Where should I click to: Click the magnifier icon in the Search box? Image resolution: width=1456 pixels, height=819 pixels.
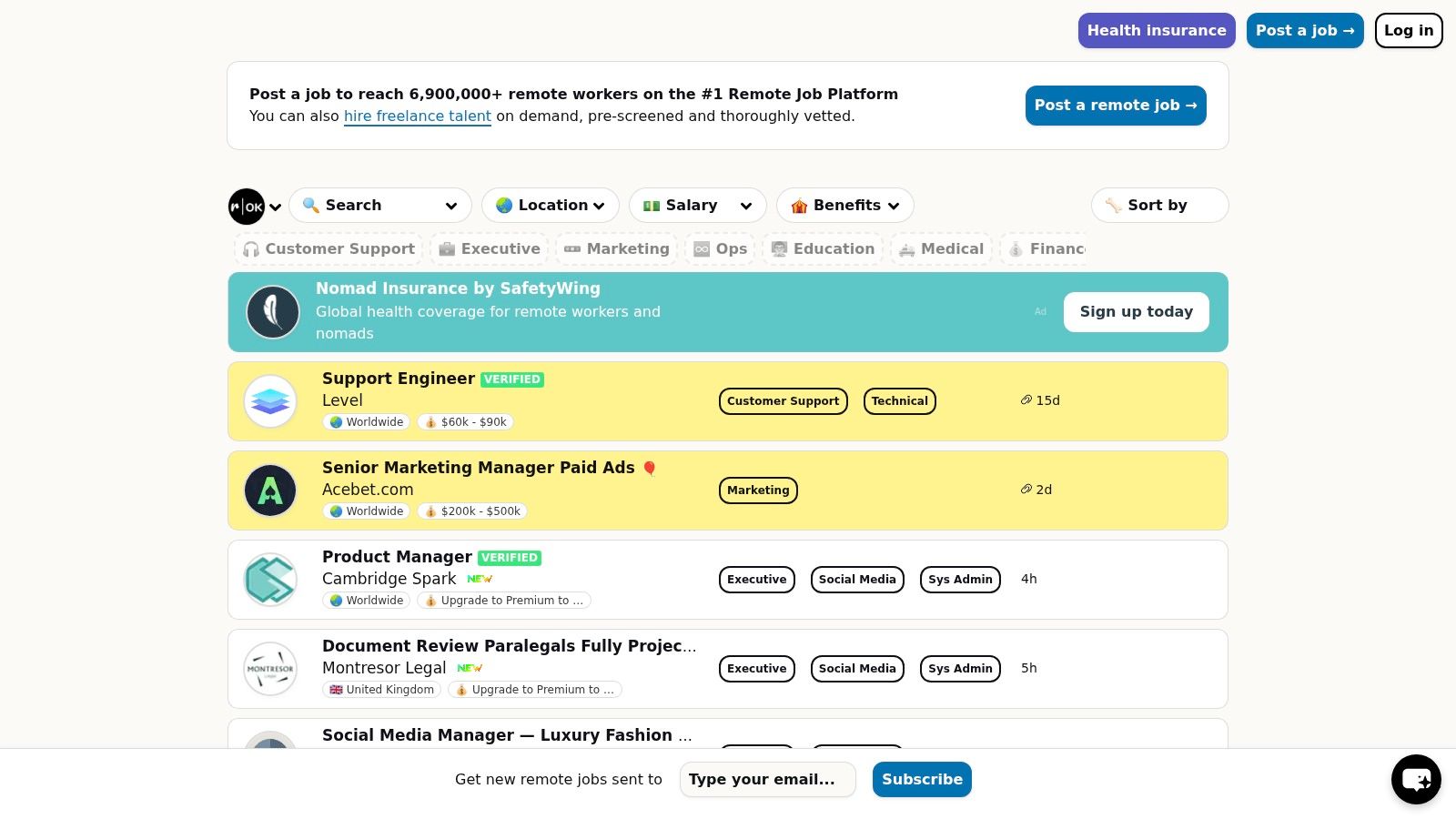pyautogui.click(x=310, y=206)
